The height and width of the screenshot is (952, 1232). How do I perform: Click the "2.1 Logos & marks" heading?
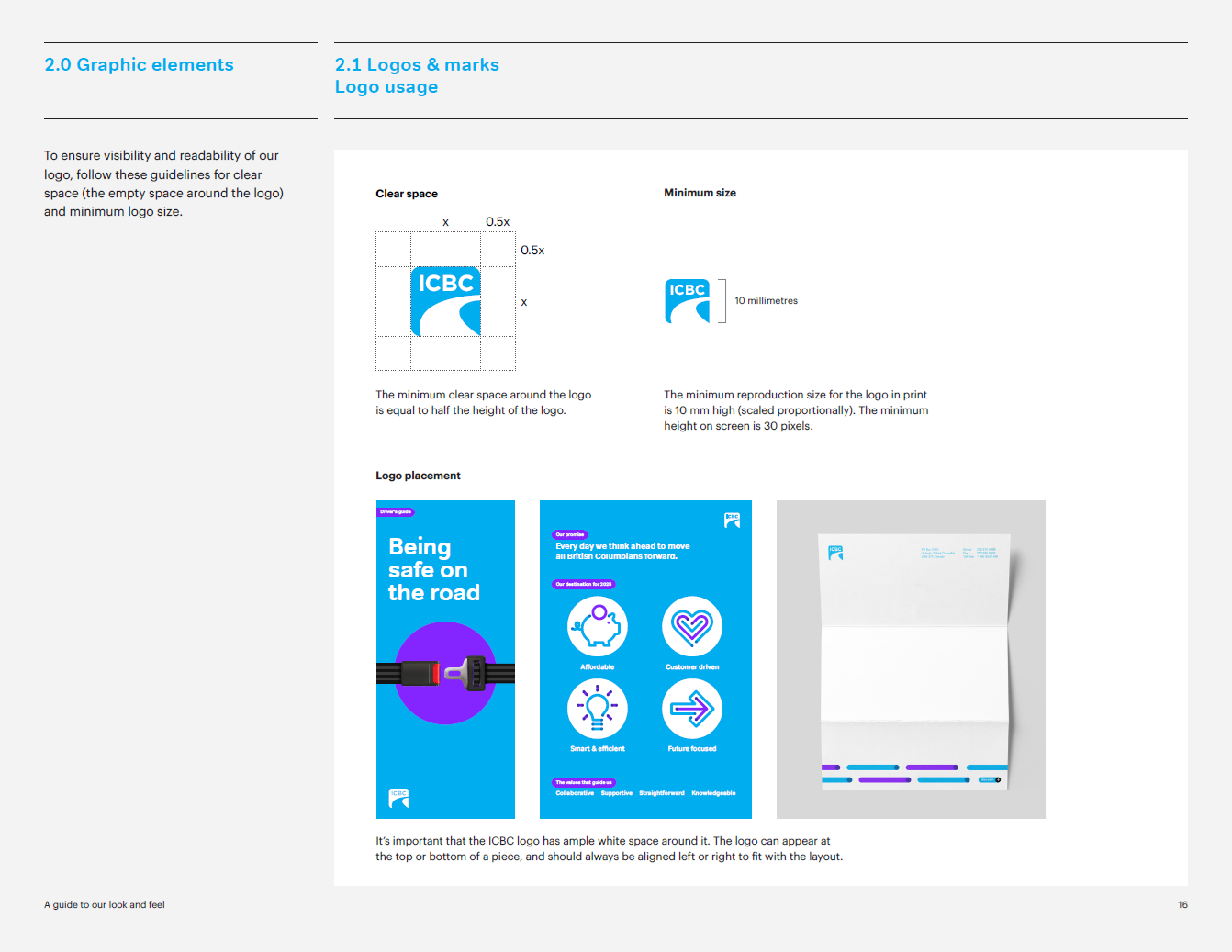click(x=417, y=65)
